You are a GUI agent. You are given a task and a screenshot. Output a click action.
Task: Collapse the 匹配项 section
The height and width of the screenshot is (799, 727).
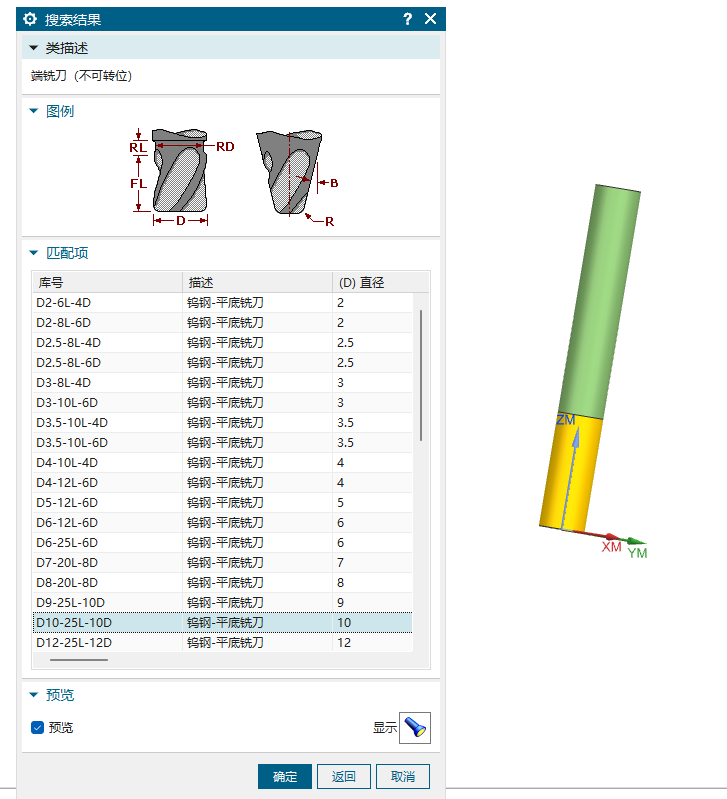(33, 253)
